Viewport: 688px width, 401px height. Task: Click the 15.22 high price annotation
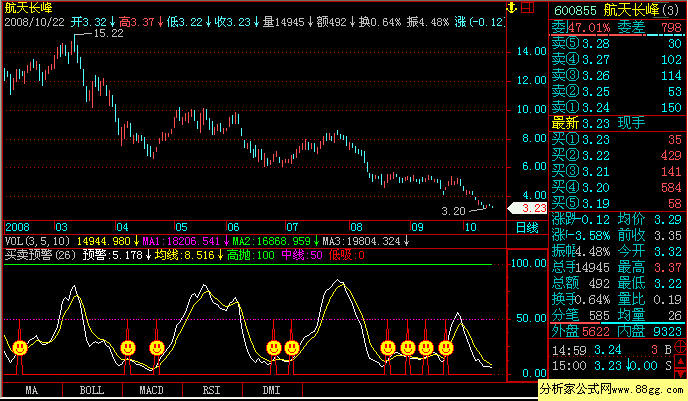point(108,33)
